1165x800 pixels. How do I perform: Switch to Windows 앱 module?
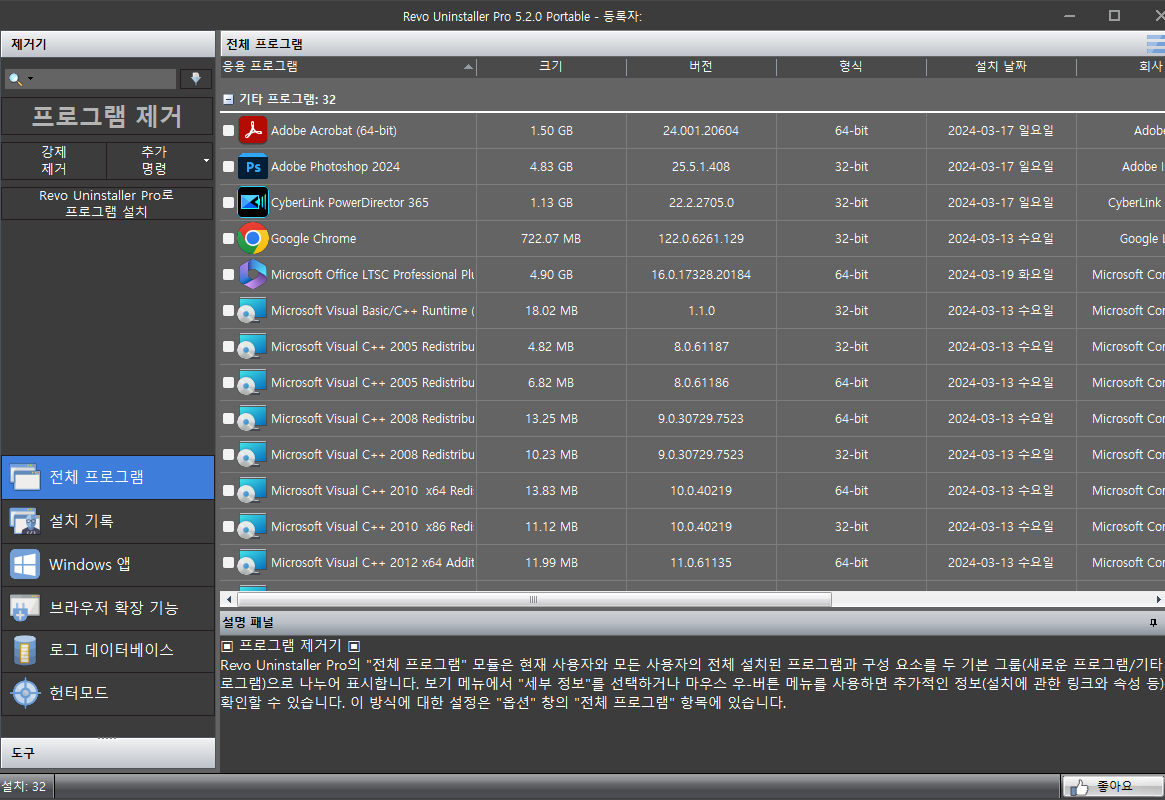[108, 565]
